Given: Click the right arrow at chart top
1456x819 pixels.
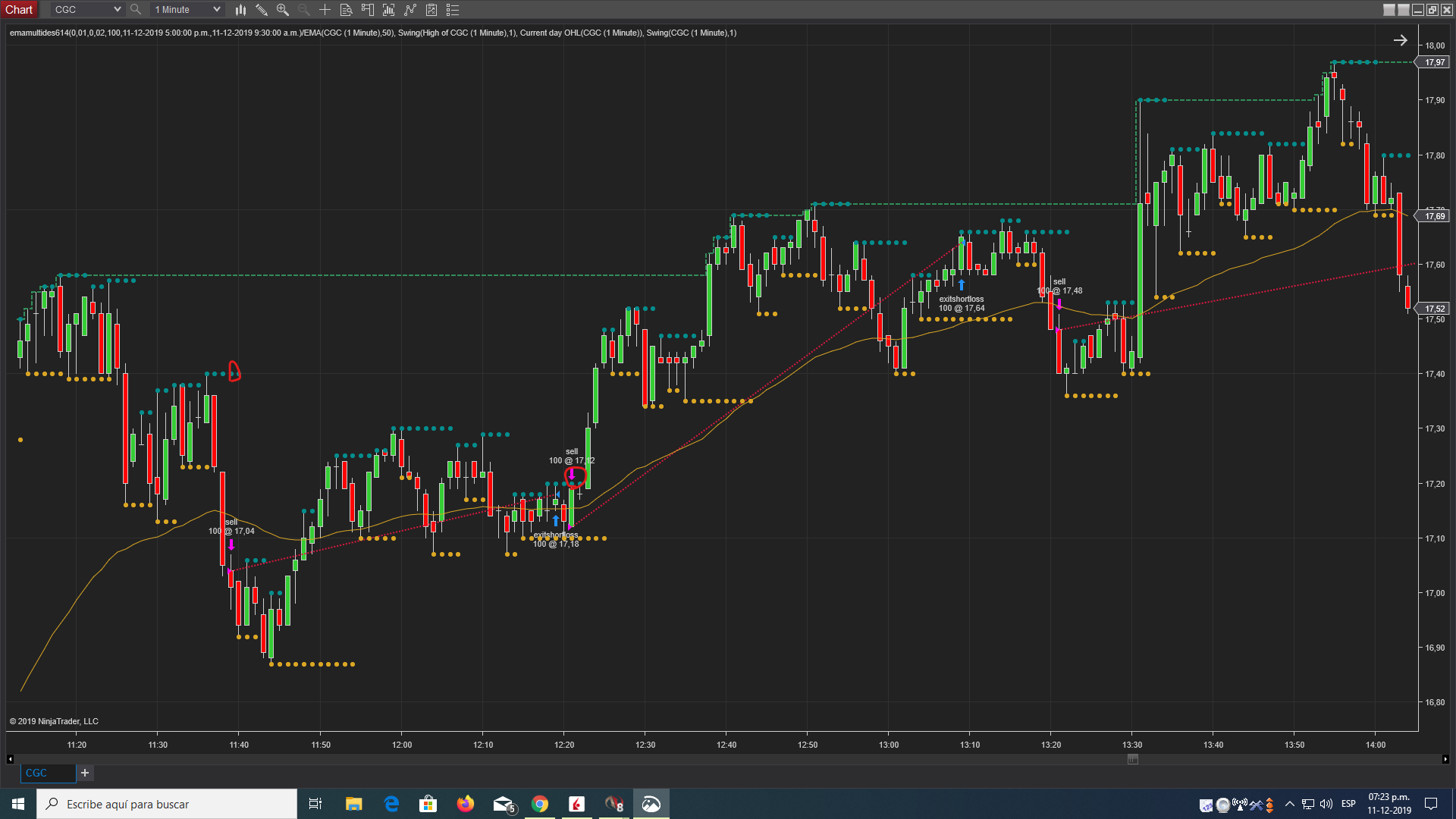Looking at the screenshot, I should pyautogui.click(x=1400, y=40).
